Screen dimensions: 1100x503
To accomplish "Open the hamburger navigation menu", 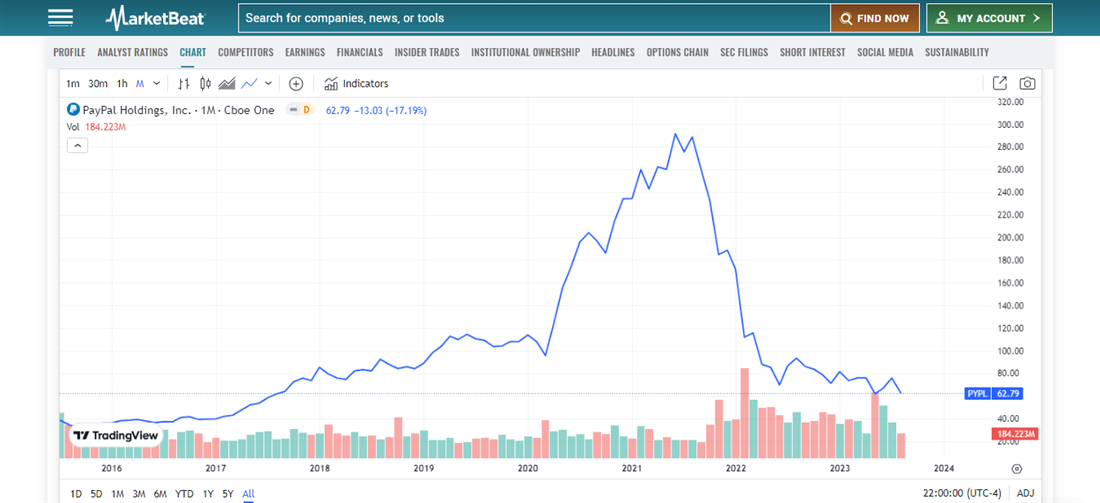I will point(61,18).
